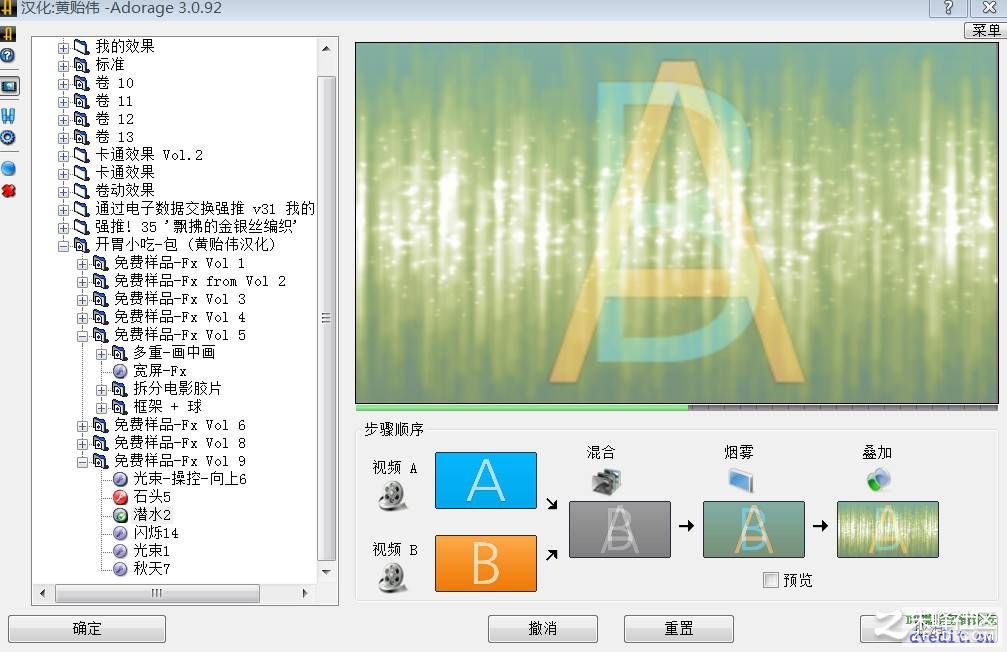Click the horizontal scrollbar left arrow

(x=42, y=593)
